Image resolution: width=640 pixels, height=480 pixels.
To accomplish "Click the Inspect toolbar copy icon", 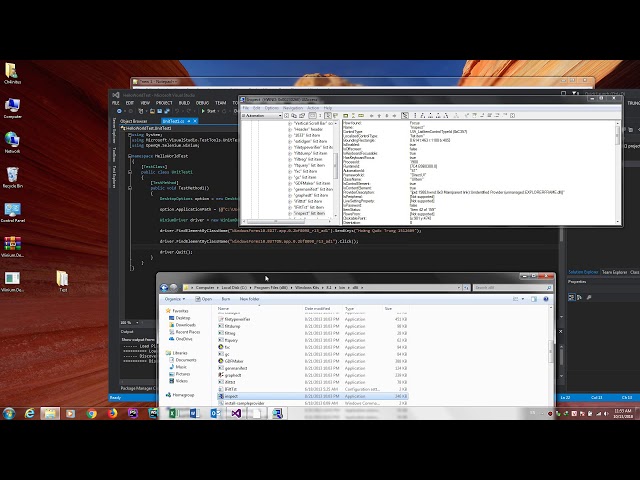I will tap(294, 116).
